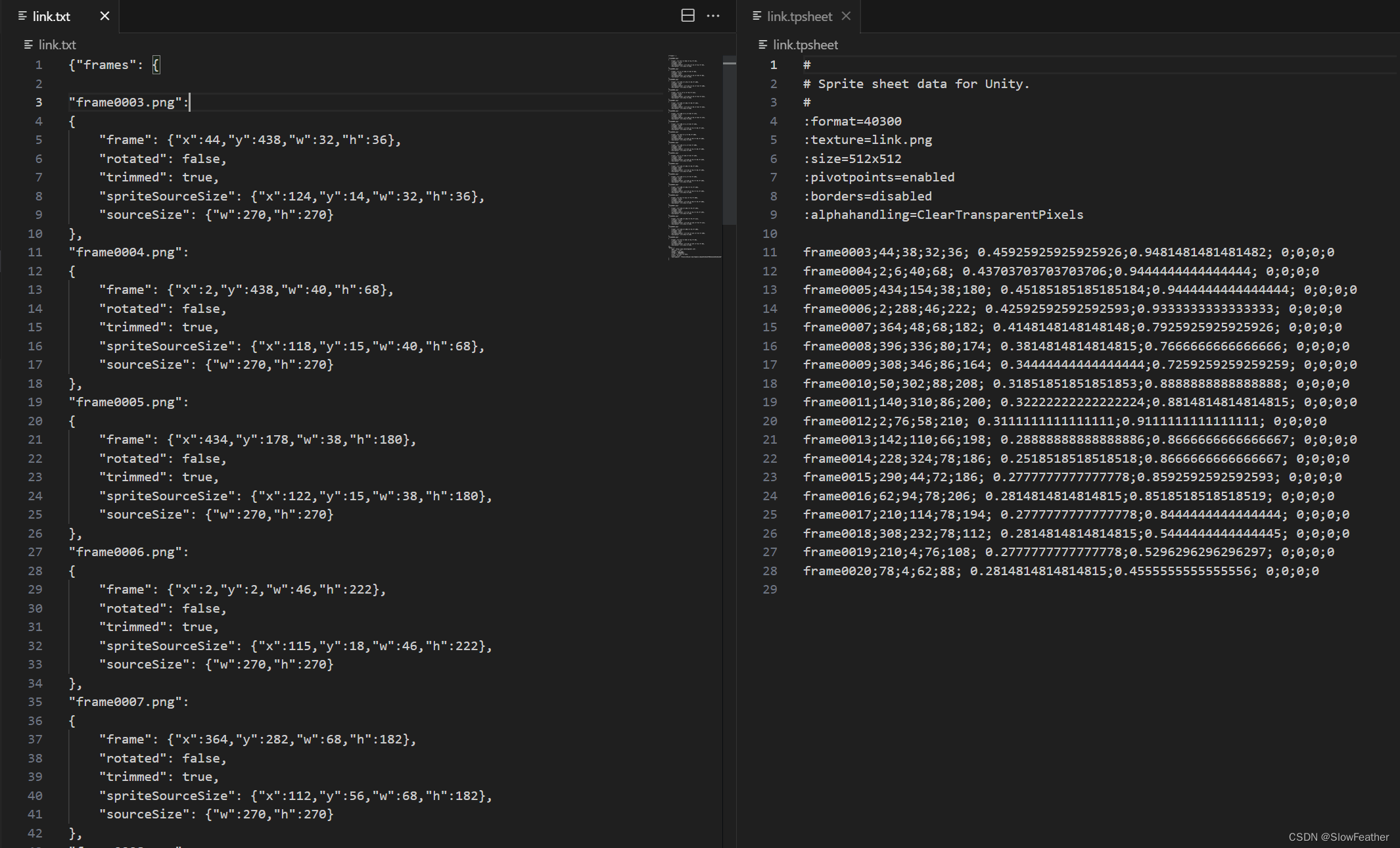Image resolution: width=1400 pixels, height=848 pixels.
Task: Click the frame0009;308;346;86;164 row
Action: pyautogui.click(x=1080, y=364)
